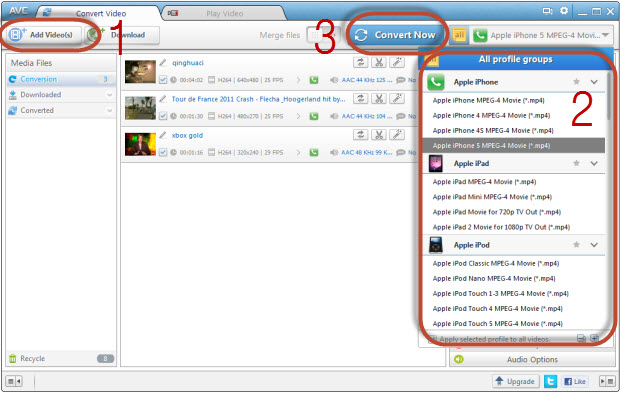
Task: Choose Apple iPad 2 Movie for 1080p TV Out
Action: [514, 227]
